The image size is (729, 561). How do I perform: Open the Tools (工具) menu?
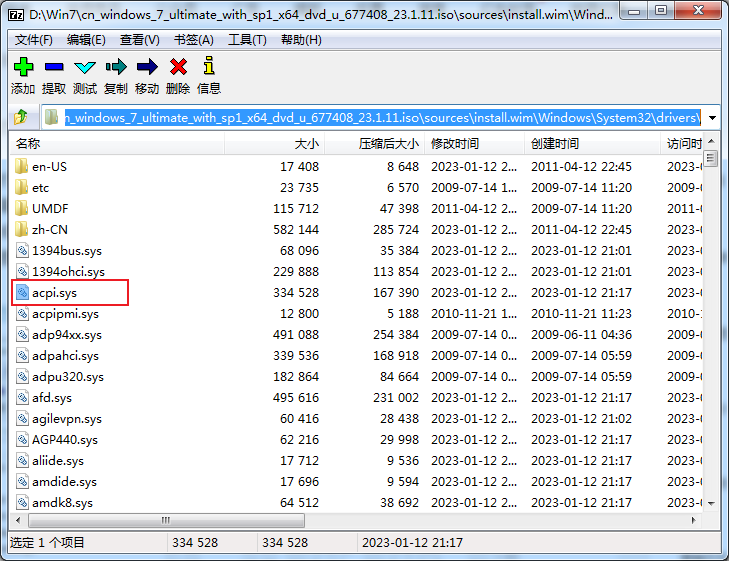247,40
